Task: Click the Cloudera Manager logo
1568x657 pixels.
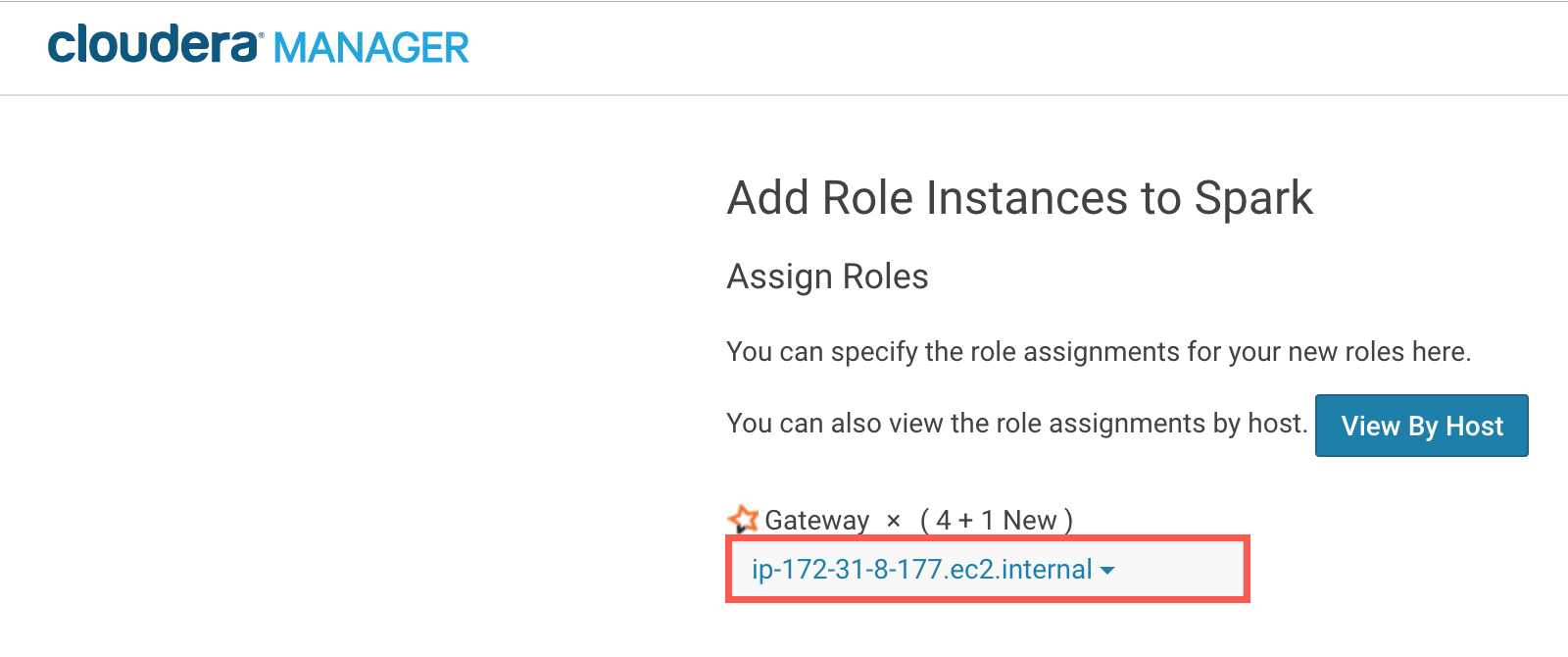Action: 259,46
